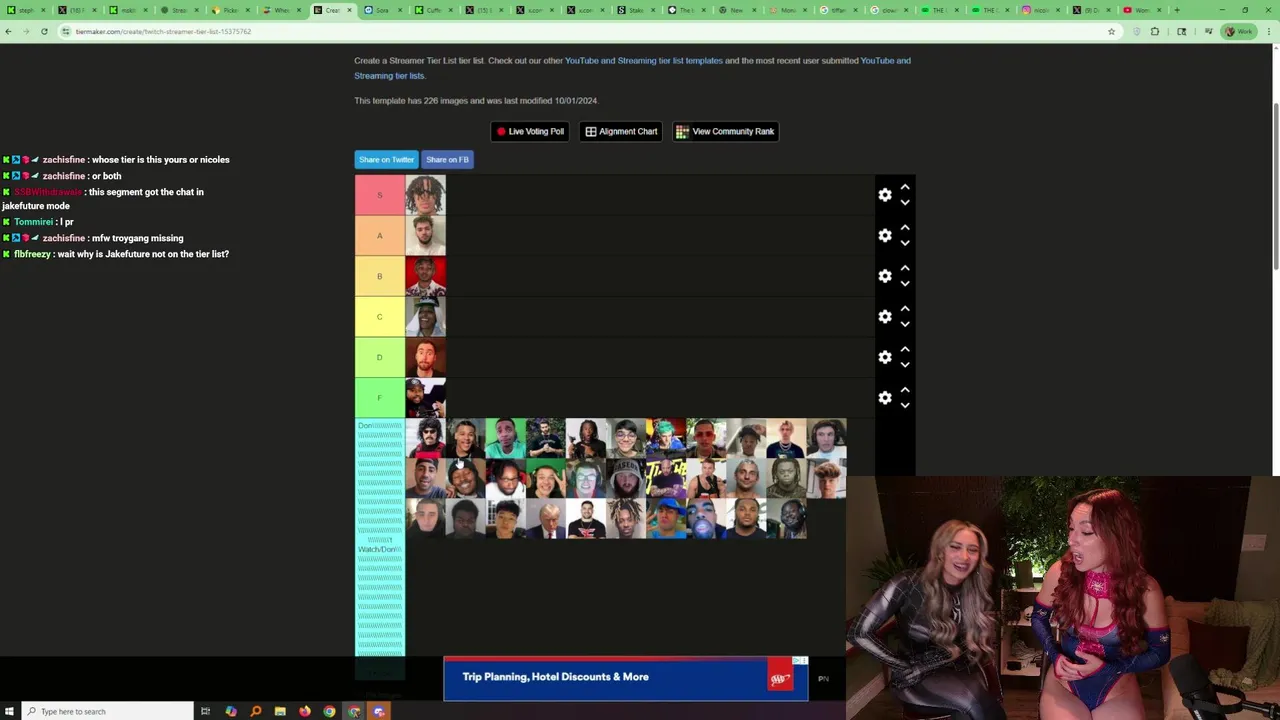Click flbfreezy's Jakefuture chat message
1280x720 pixels.
(x=116, y=254)
